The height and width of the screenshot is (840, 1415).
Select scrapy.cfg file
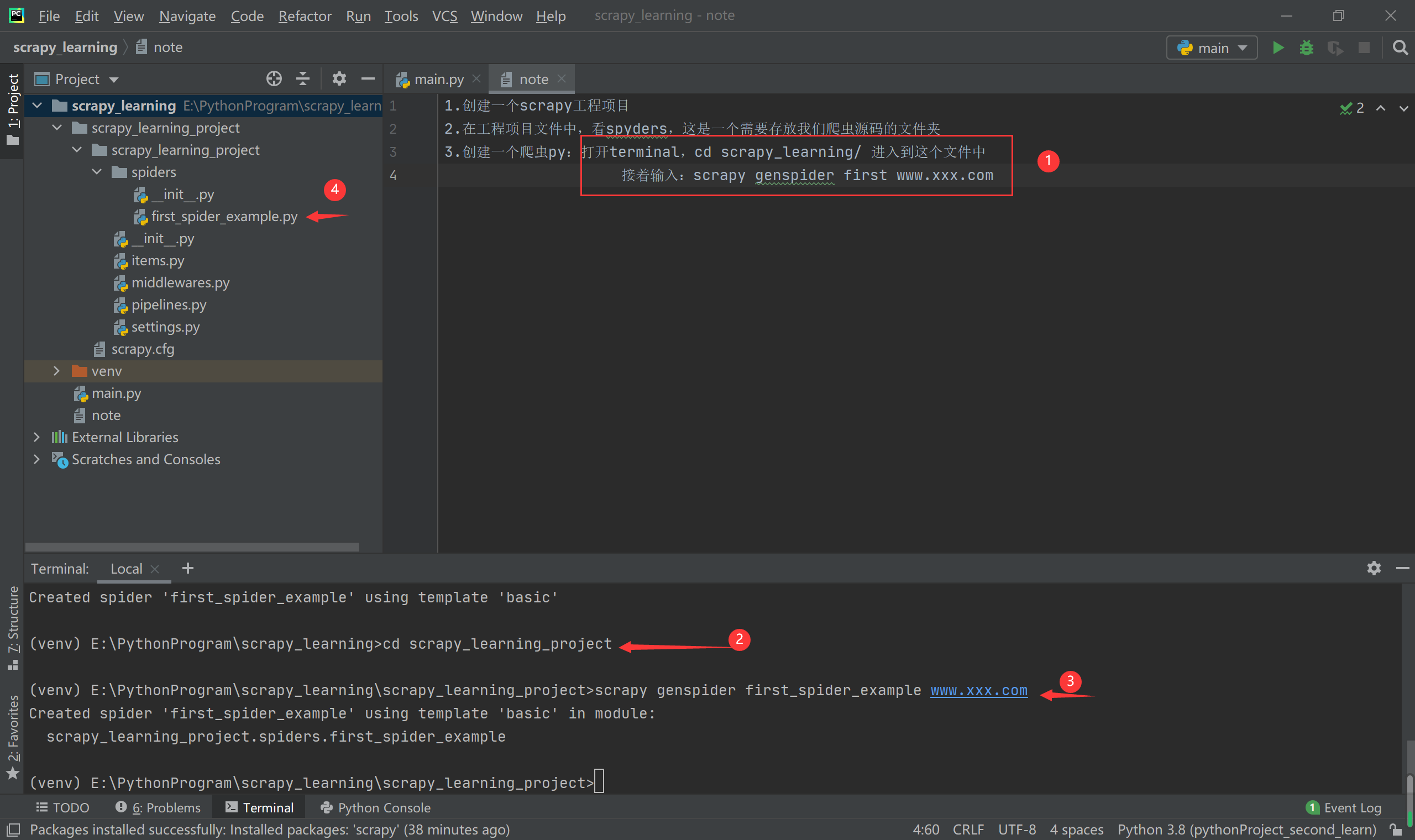(134, 349)
